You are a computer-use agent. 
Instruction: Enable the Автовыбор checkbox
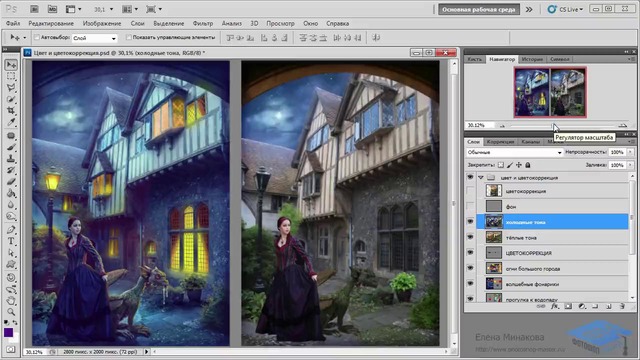pyautogui.click(x=37, y=38)
